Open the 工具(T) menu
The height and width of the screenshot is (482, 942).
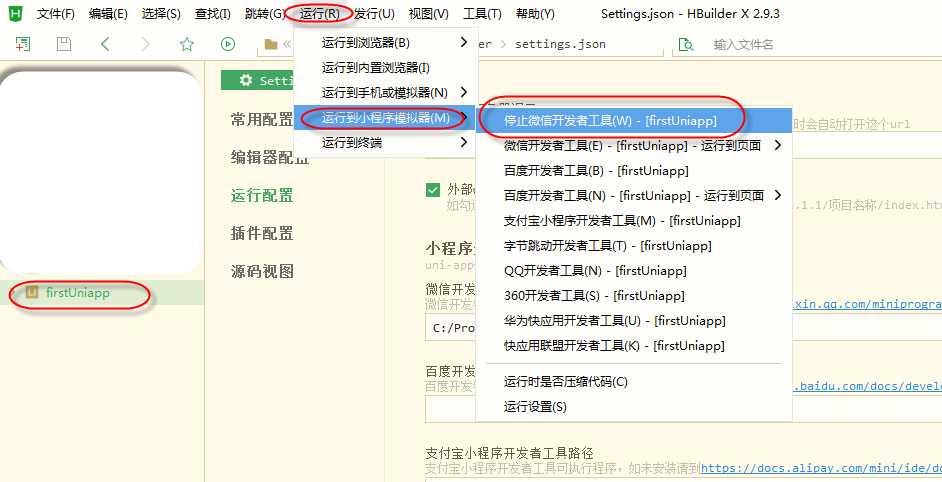click(482, 14)
